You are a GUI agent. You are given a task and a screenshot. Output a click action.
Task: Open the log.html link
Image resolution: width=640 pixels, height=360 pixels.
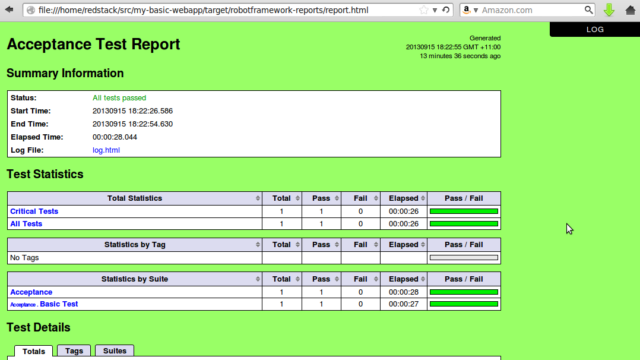click(x=106, y=150)
